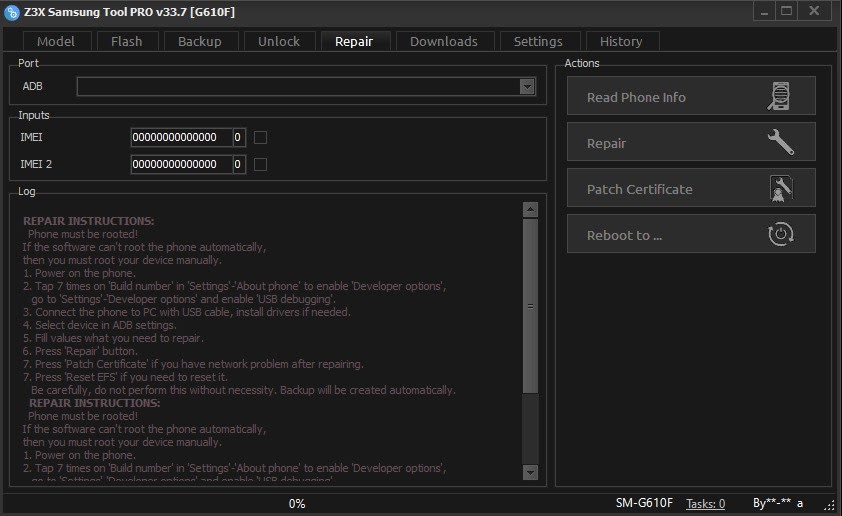The height and width of the screenshot is (516, 842).
Task: Click log line about 'Reset EFS'
Action: [x=125, y=377]
